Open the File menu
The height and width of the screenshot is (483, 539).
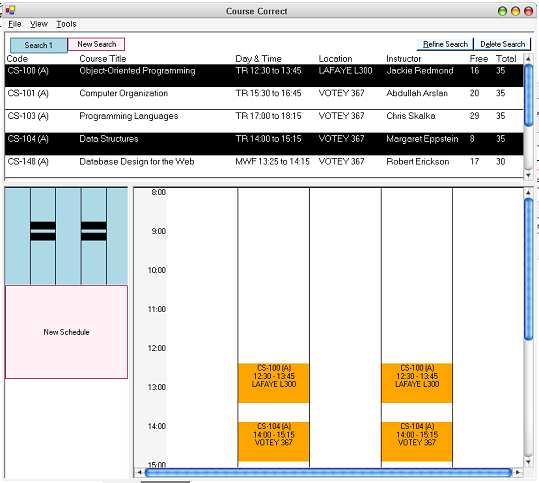point(14,24)
